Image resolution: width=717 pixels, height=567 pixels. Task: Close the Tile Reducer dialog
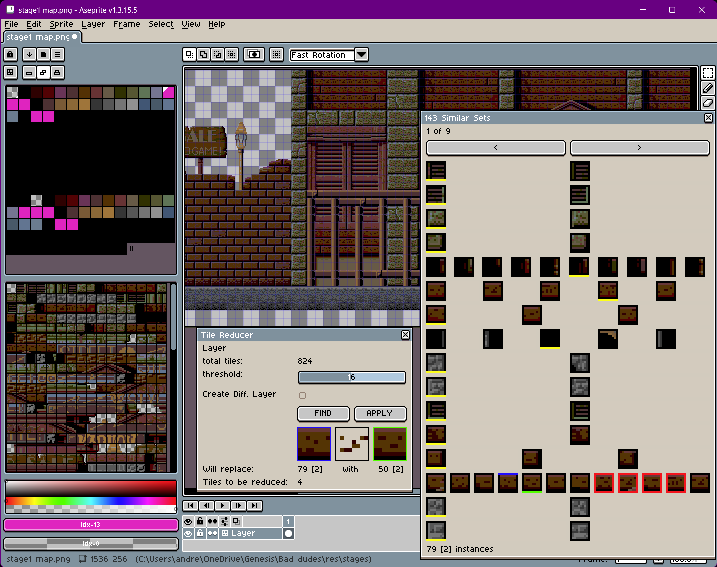point(405,335)
